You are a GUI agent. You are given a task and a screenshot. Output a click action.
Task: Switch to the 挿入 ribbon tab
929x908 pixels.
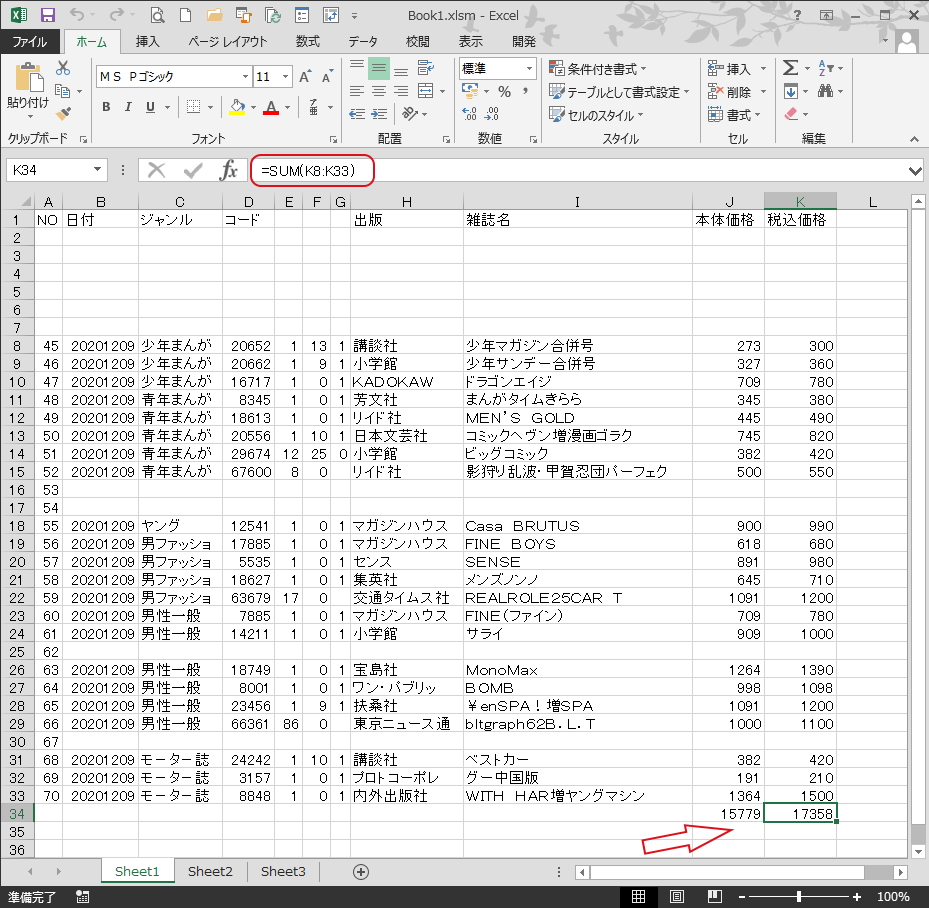(147, 41)
